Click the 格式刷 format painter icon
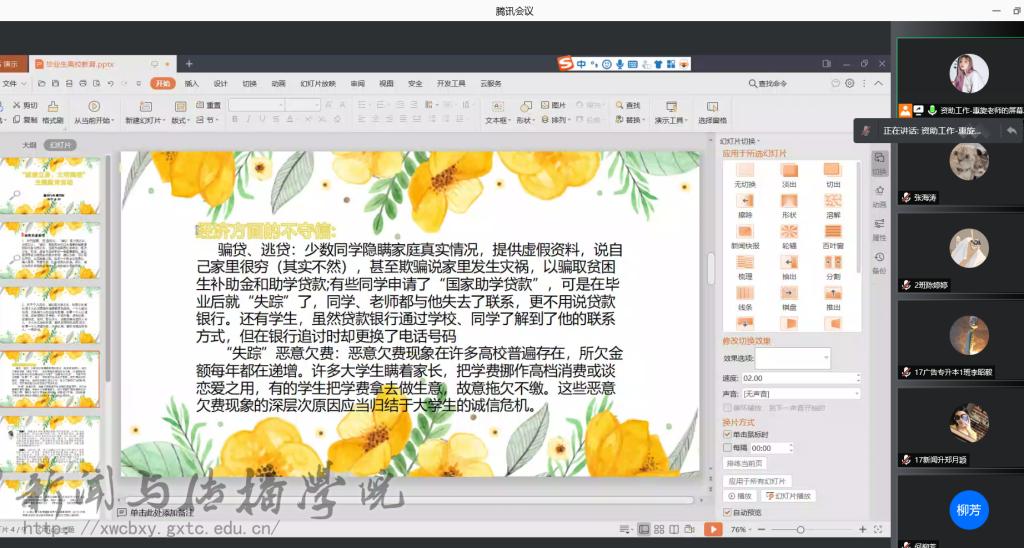Viewport: 1024px width, 548px height. point(53,112)
